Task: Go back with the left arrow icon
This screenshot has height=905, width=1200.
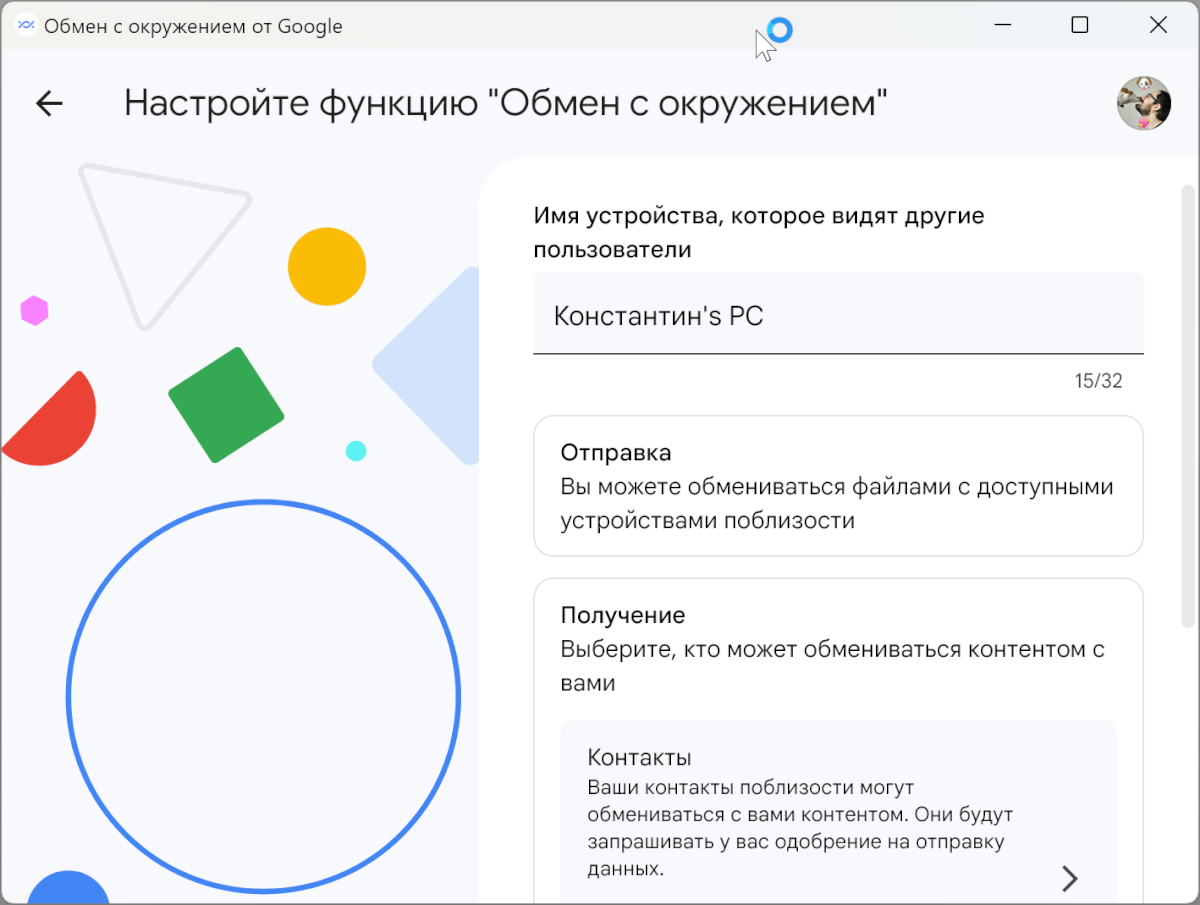Action: click(49, 103)
